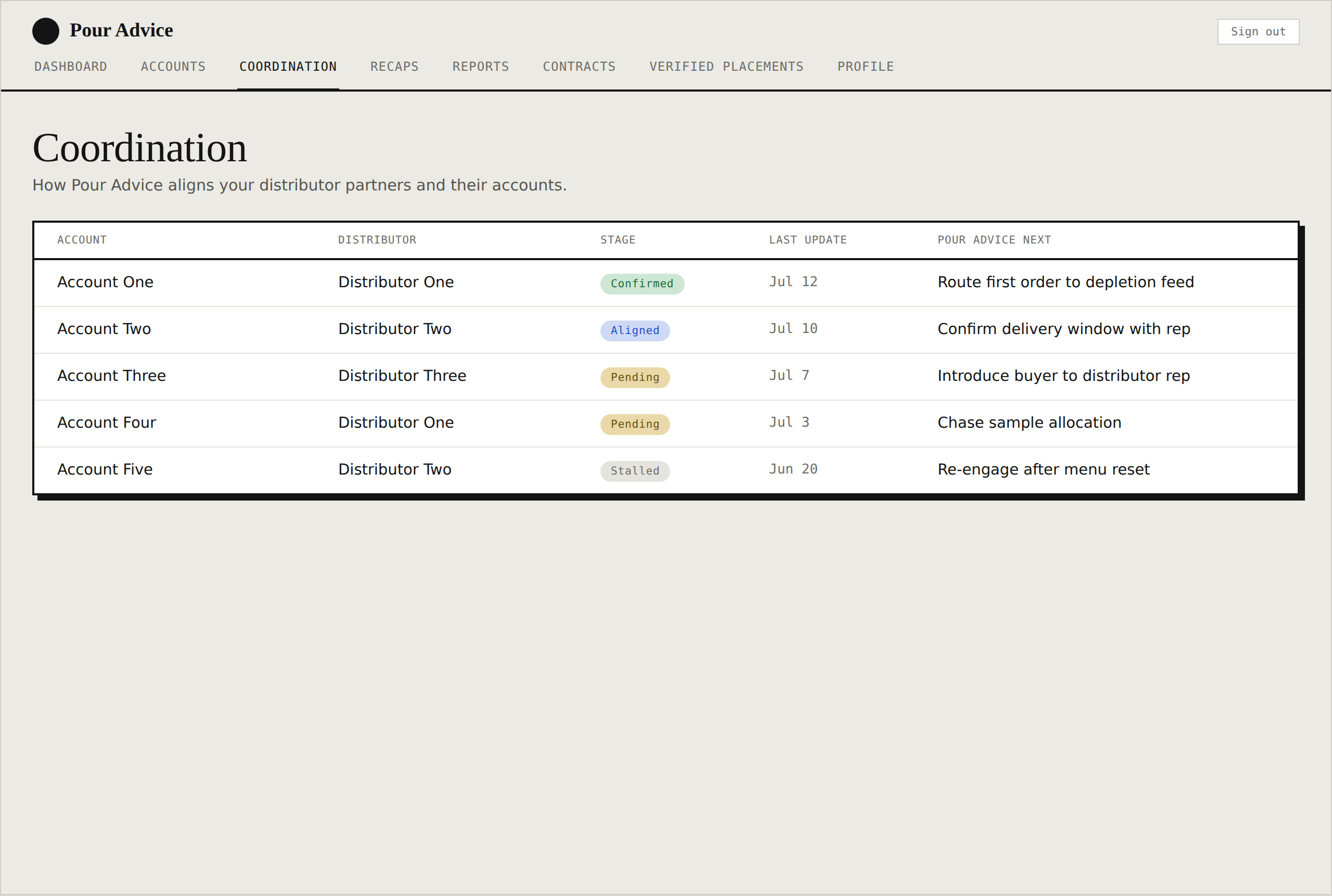Click 'Route first order to depletion feed'
Screen dimensions: 1332x896
coord(1065,283)
